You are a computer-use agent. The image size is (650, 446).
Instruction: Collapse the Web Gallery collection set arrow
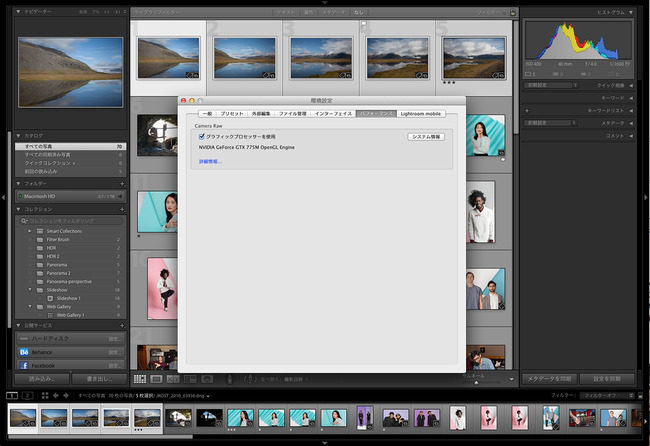(x=30, y=307)
